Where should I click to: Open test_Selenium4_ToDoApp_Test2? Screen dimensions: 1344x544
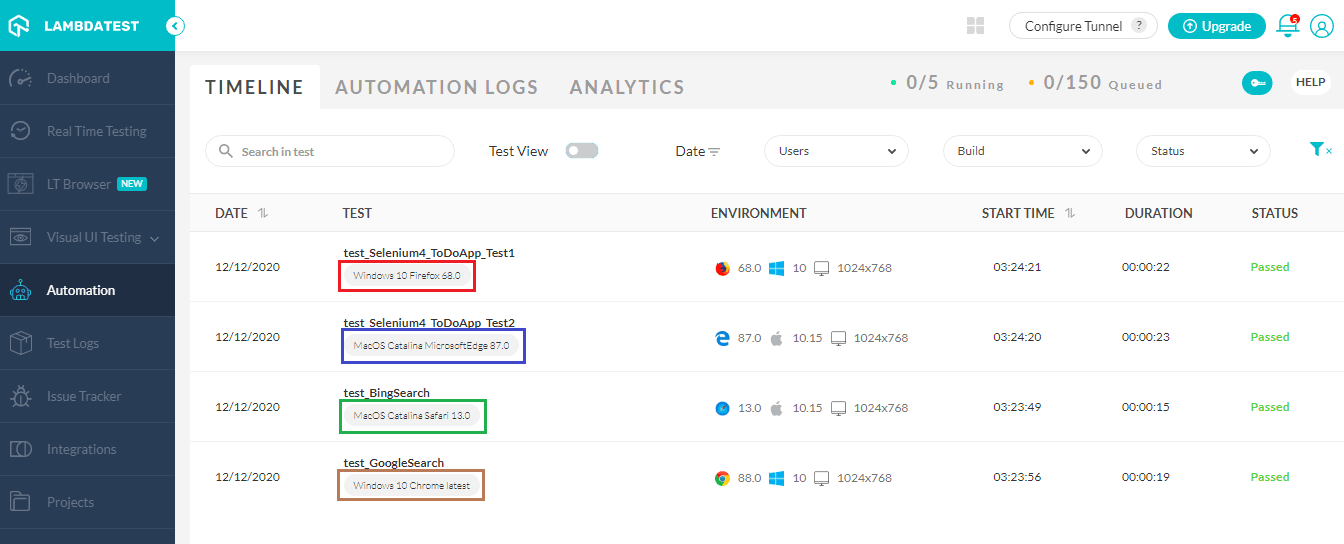(429, 323)
